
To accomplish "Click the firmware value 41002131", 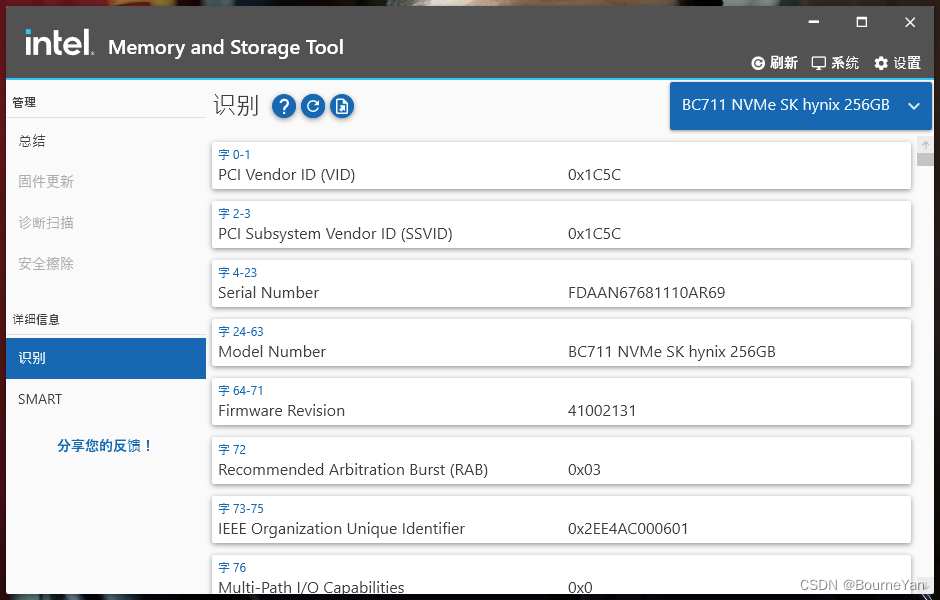I will coord(602,411).
